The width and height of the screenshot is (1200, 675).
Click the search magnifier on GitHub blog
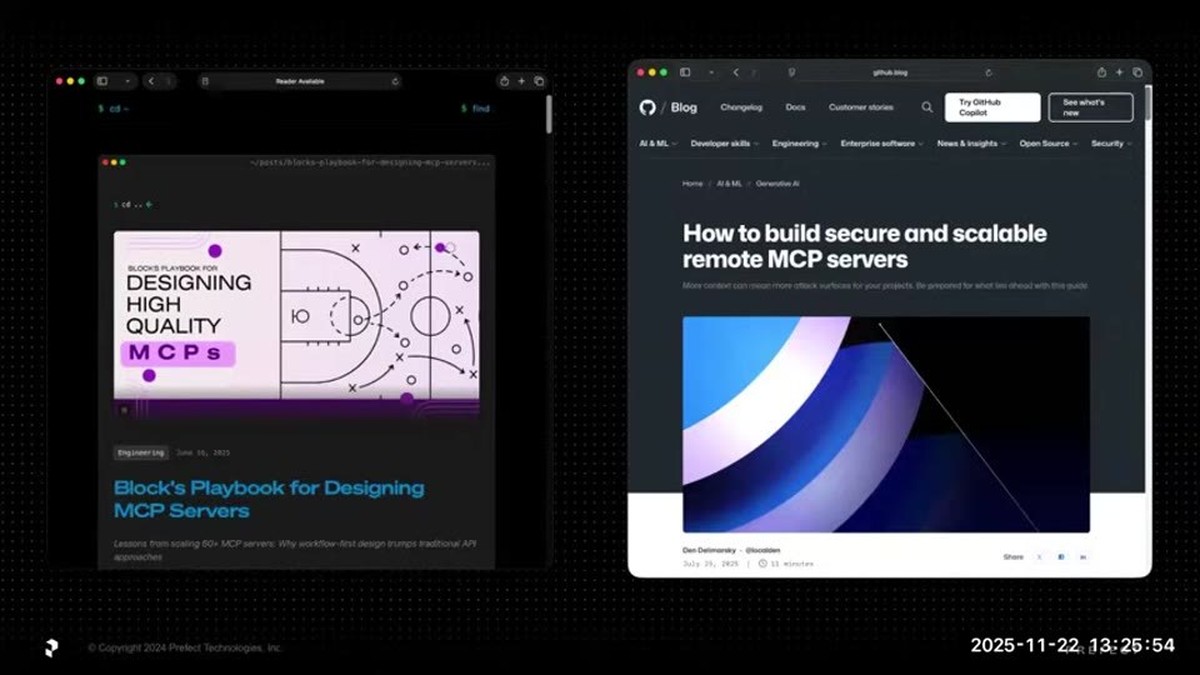pos(927,107)
